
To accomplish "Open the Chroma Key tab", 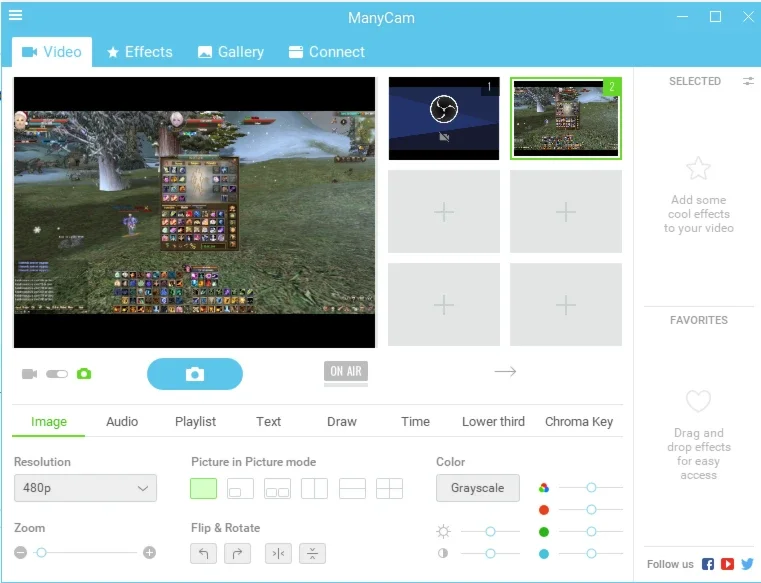I will click(579, 421).
